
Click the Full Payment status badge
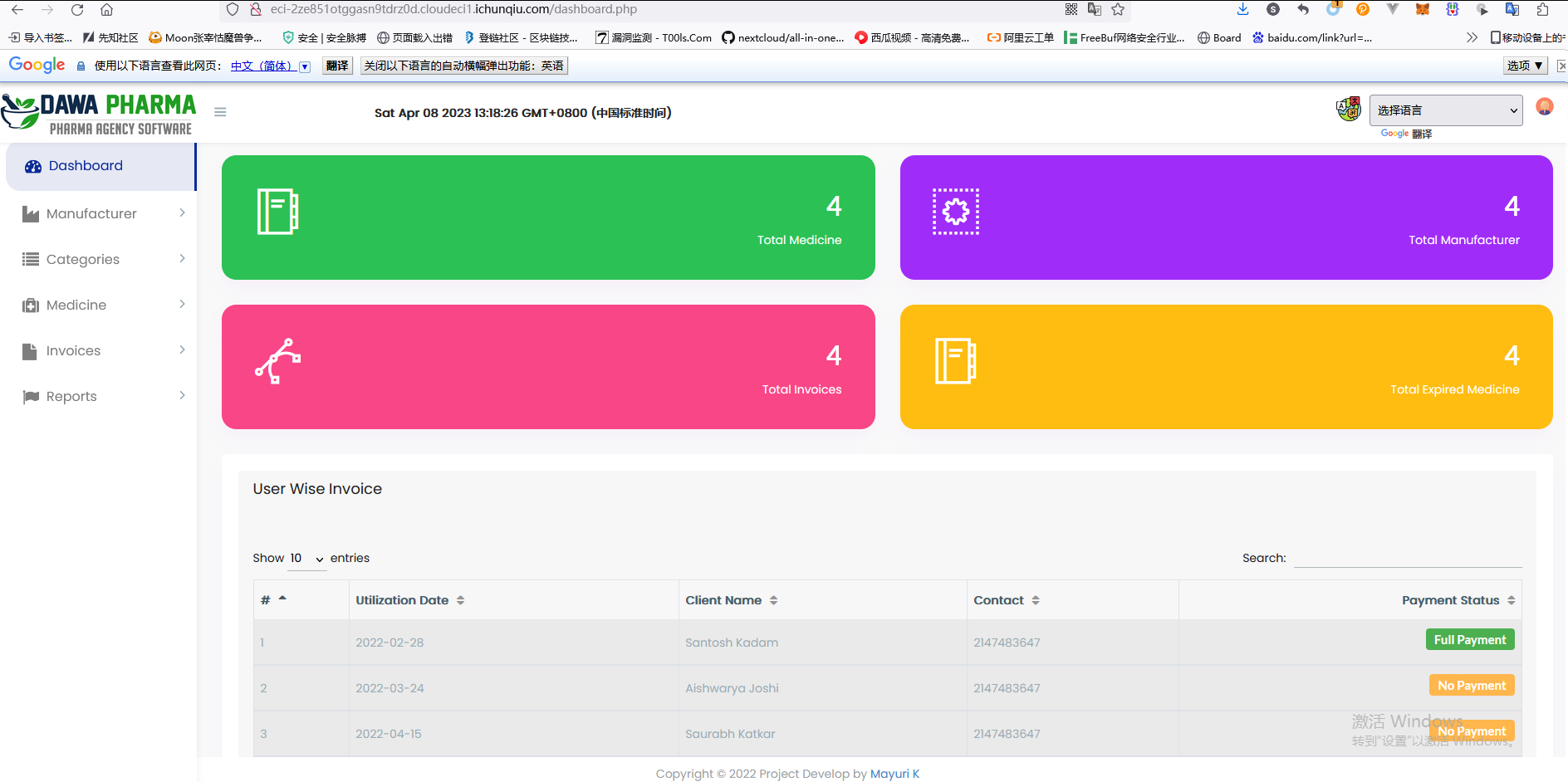[1469, 640]
